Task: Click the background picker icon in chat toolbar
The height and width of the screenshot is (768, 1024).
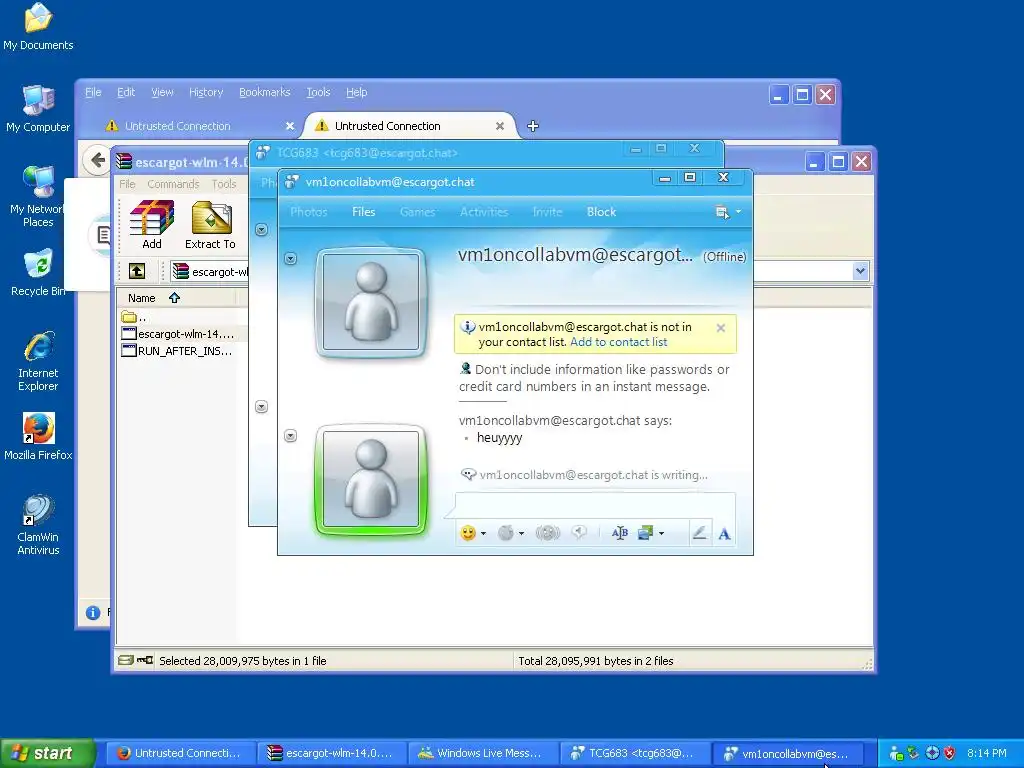Action: tap(645, 533)
